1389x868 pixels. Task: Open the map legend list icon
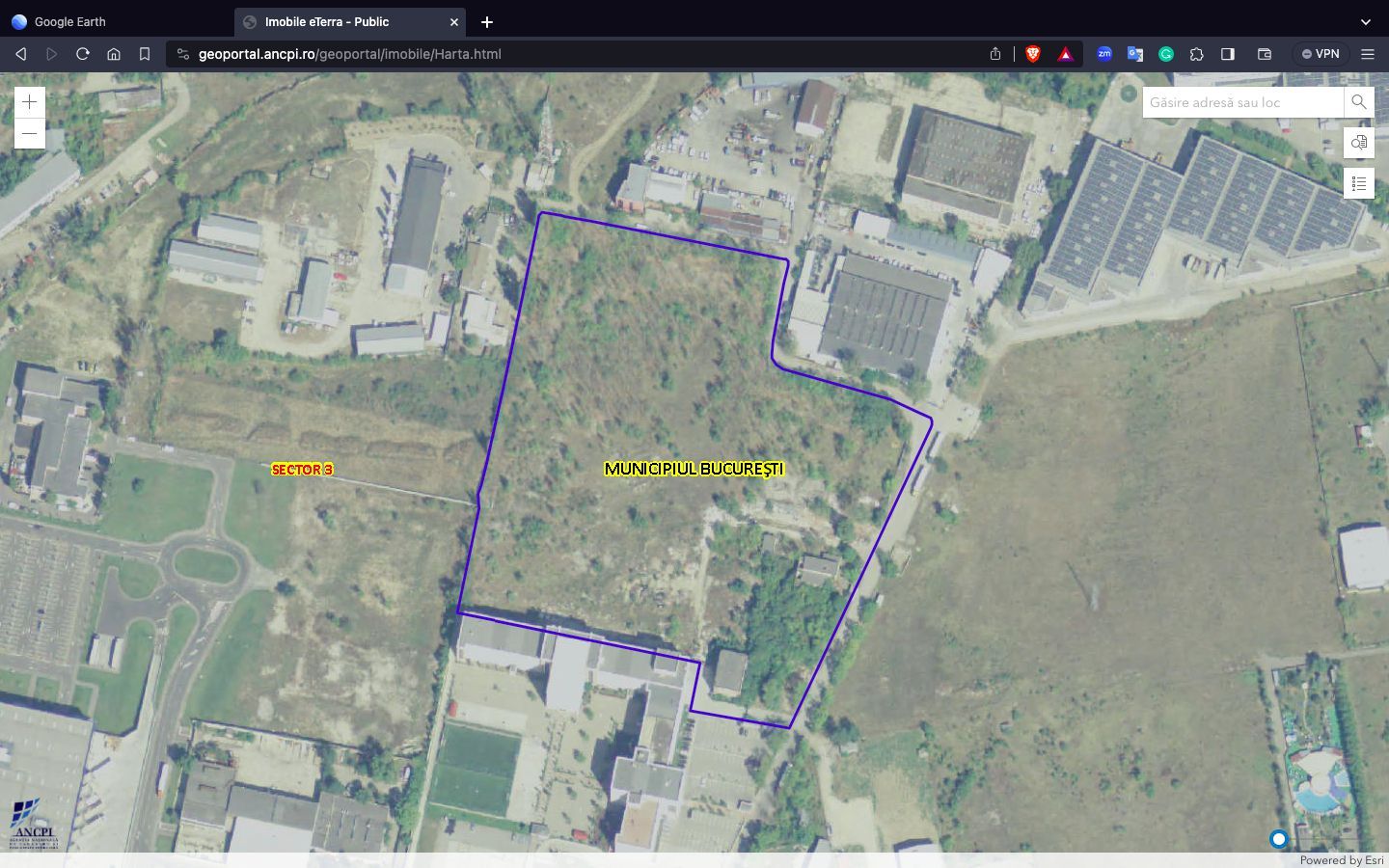(1358, 183)
